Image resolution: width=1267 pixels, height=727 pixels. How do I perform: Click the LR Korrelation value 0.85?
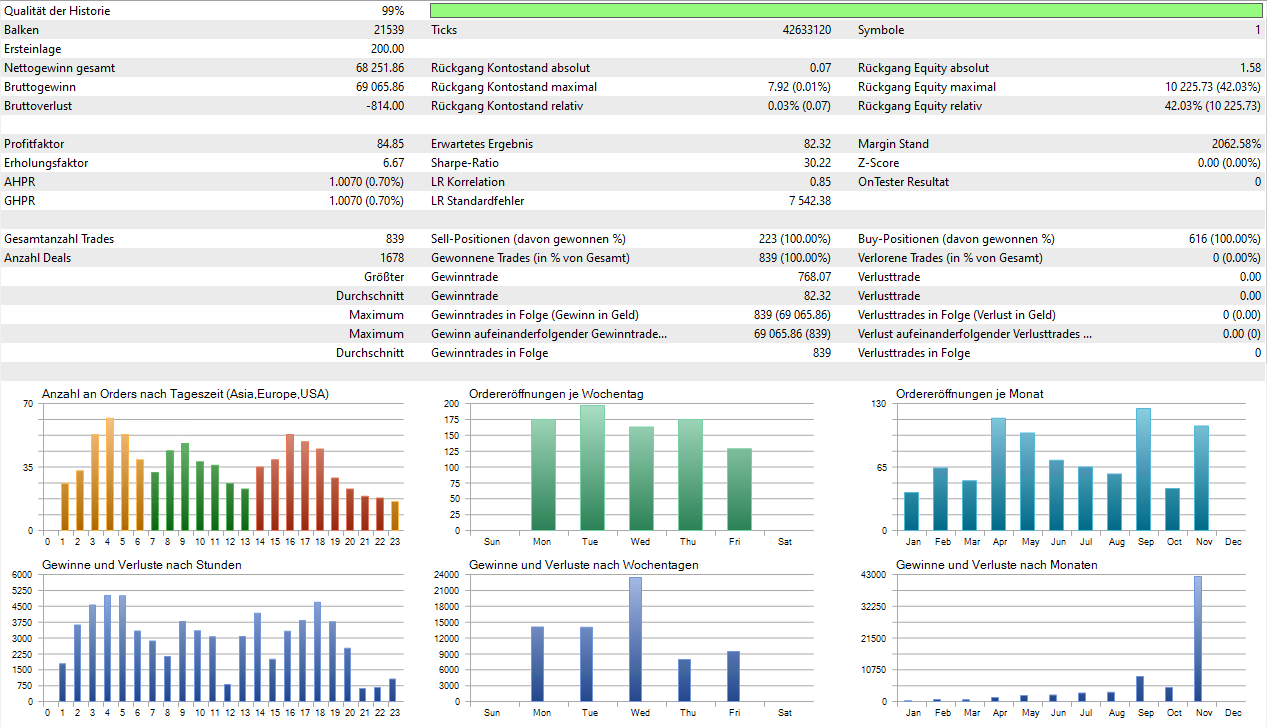821,182
